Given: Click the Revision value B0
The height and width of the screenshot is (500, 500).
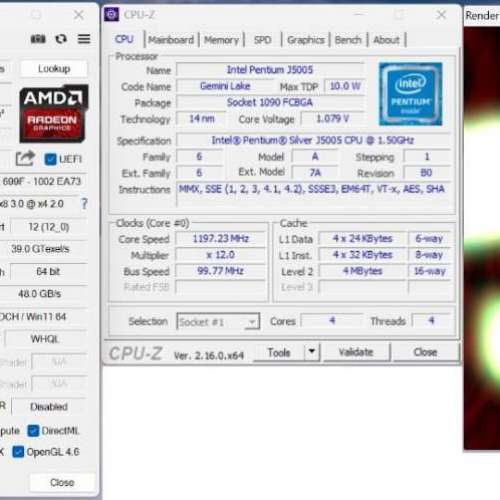Looking at the screenshot, I should tap(426, 172).
